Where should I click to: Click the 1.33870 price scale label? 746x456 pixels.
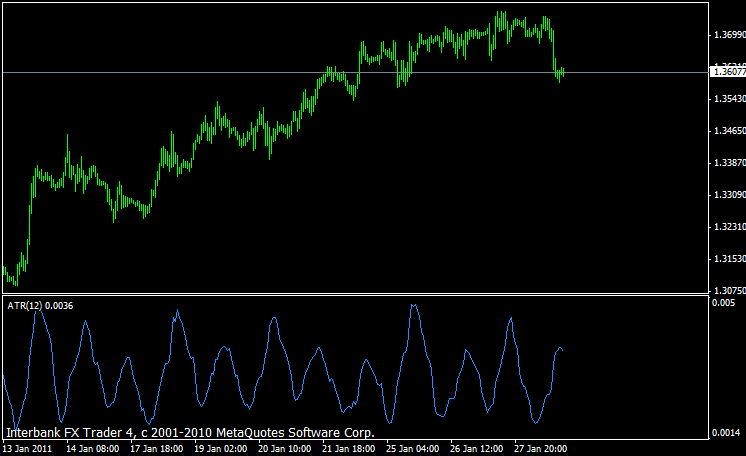729,163
